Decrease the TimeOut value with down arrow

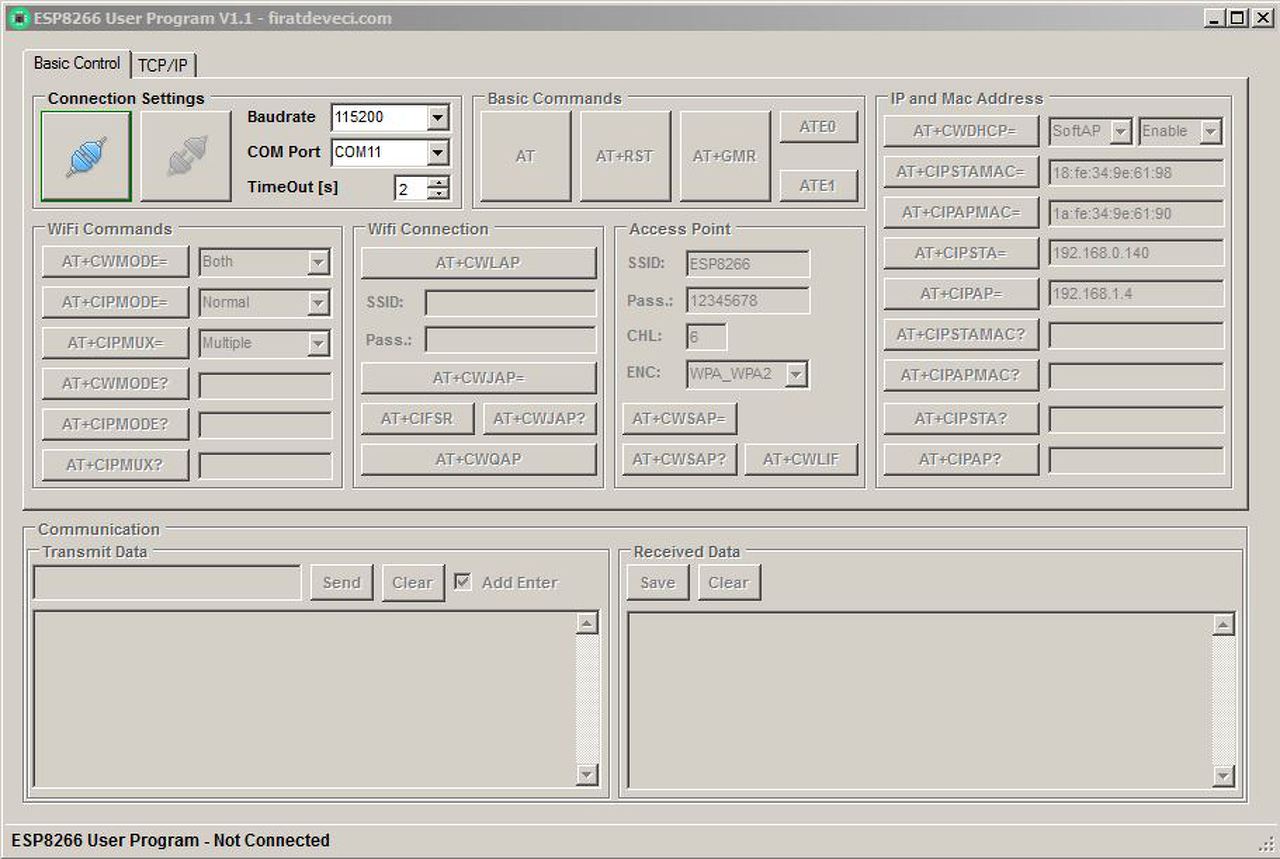(438, 194)
